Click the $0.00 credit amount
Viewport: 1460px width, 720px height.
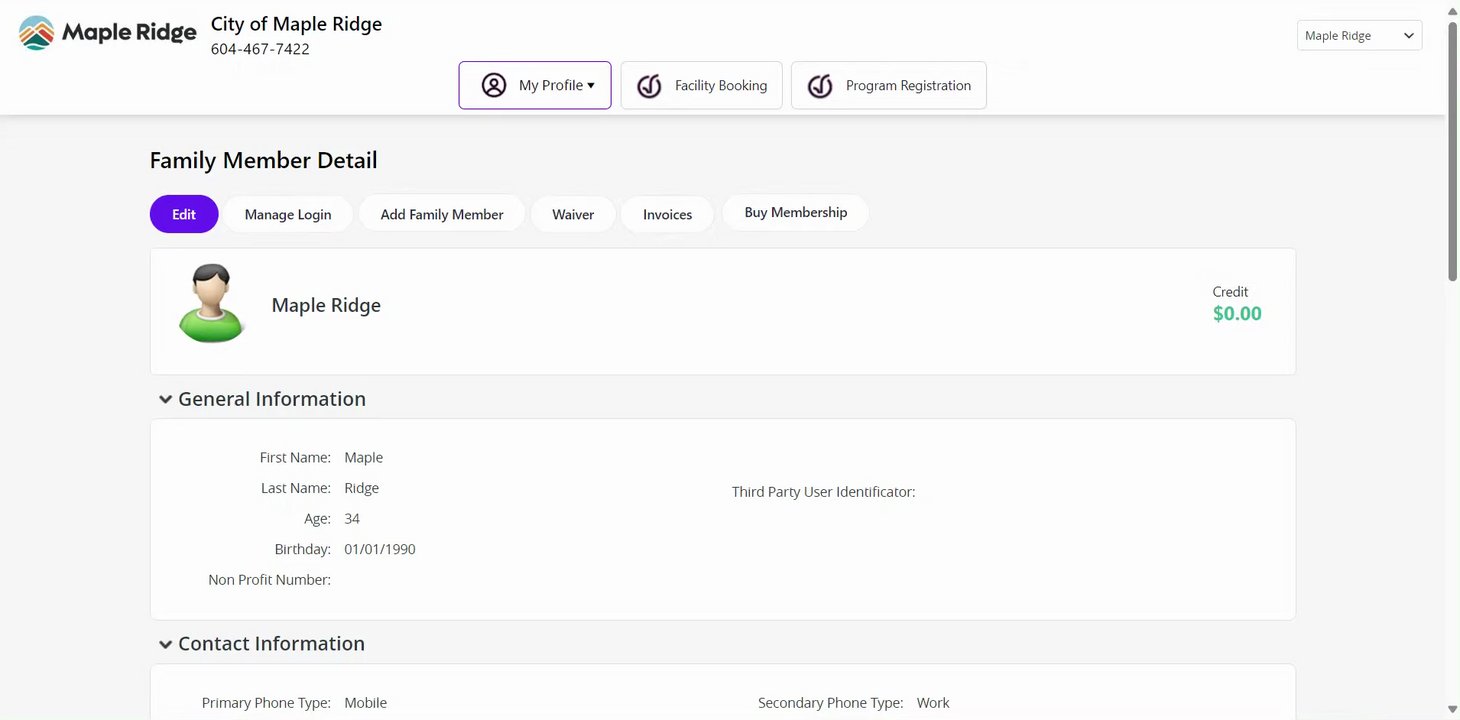[1237, 314]
